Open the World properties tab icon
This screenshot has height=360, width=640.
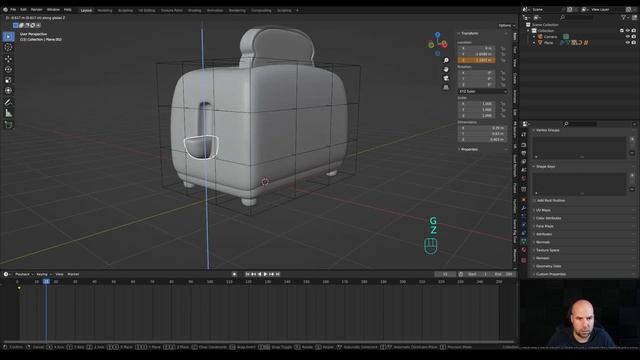click(524, 178)
